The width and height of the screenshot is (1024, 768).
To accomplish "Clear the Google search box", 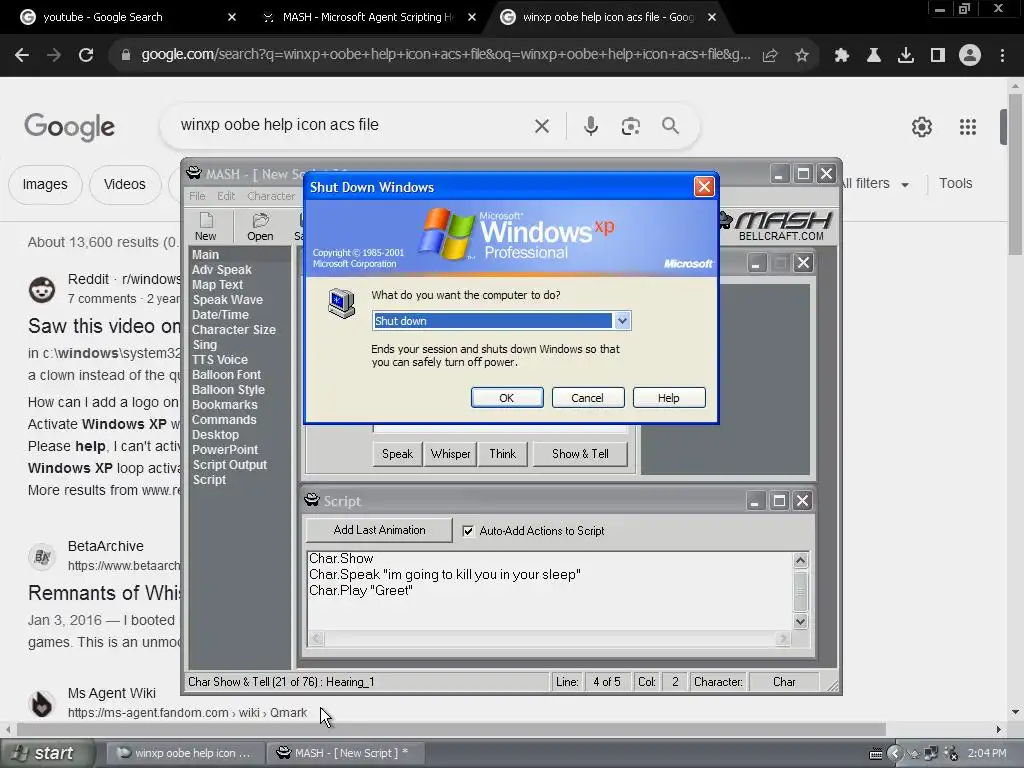I will 541,126.
